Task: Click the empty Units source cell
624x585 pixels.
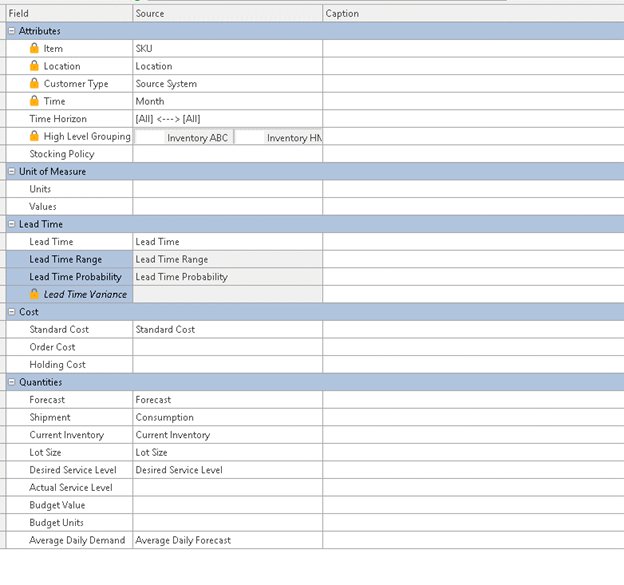Action: pyautogui.click(x=227, y=189)
